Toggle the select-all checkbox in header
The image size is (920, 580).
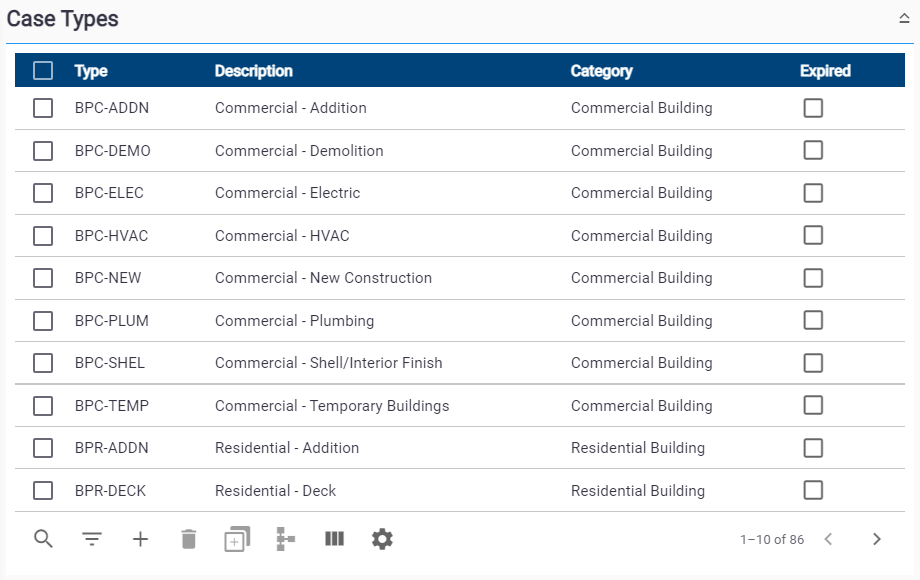[x=43, y=71]
